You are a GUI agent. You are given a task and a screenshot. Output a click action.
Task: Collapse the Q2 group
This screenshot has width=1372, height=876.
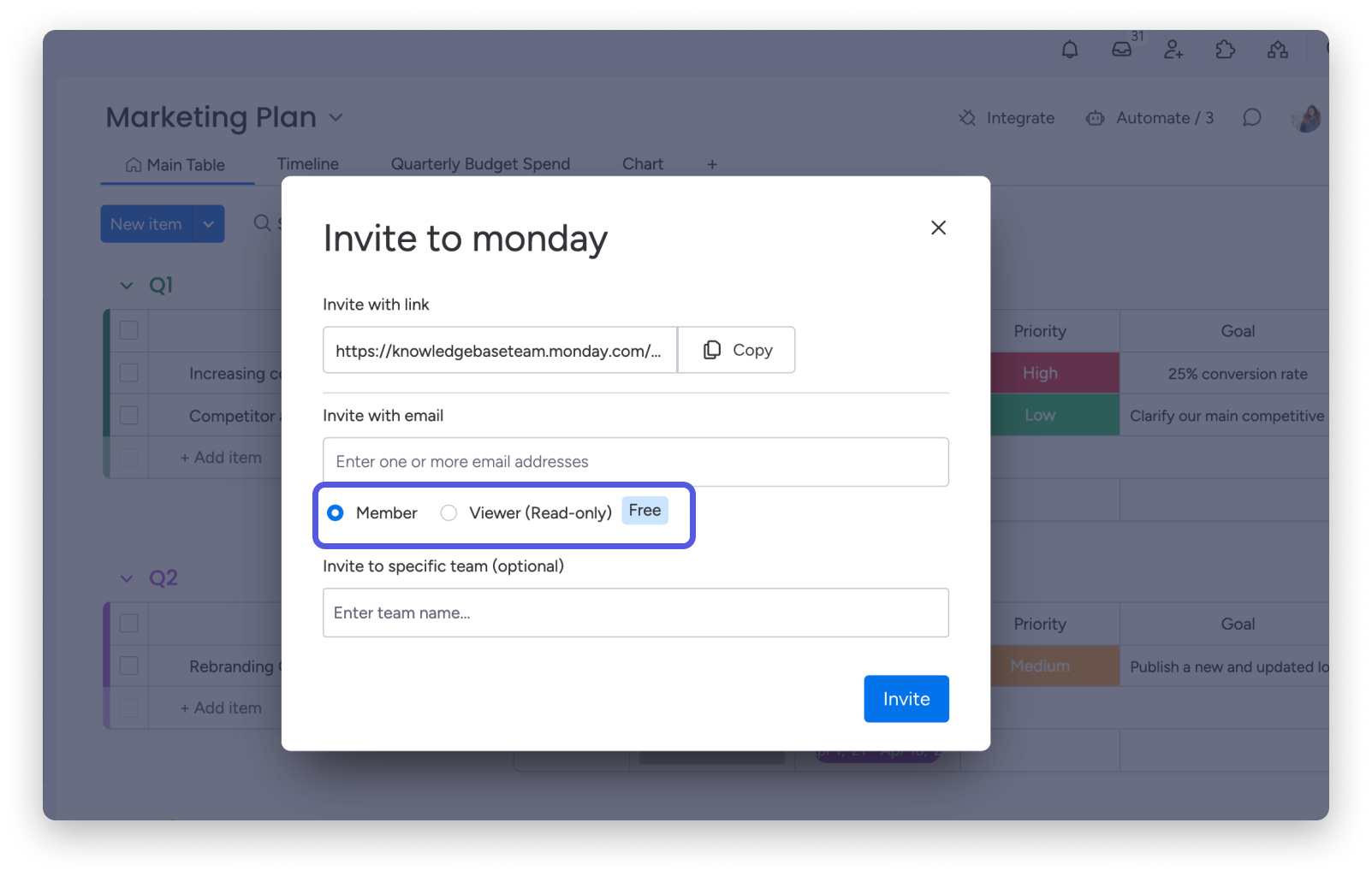coord(125,577)
